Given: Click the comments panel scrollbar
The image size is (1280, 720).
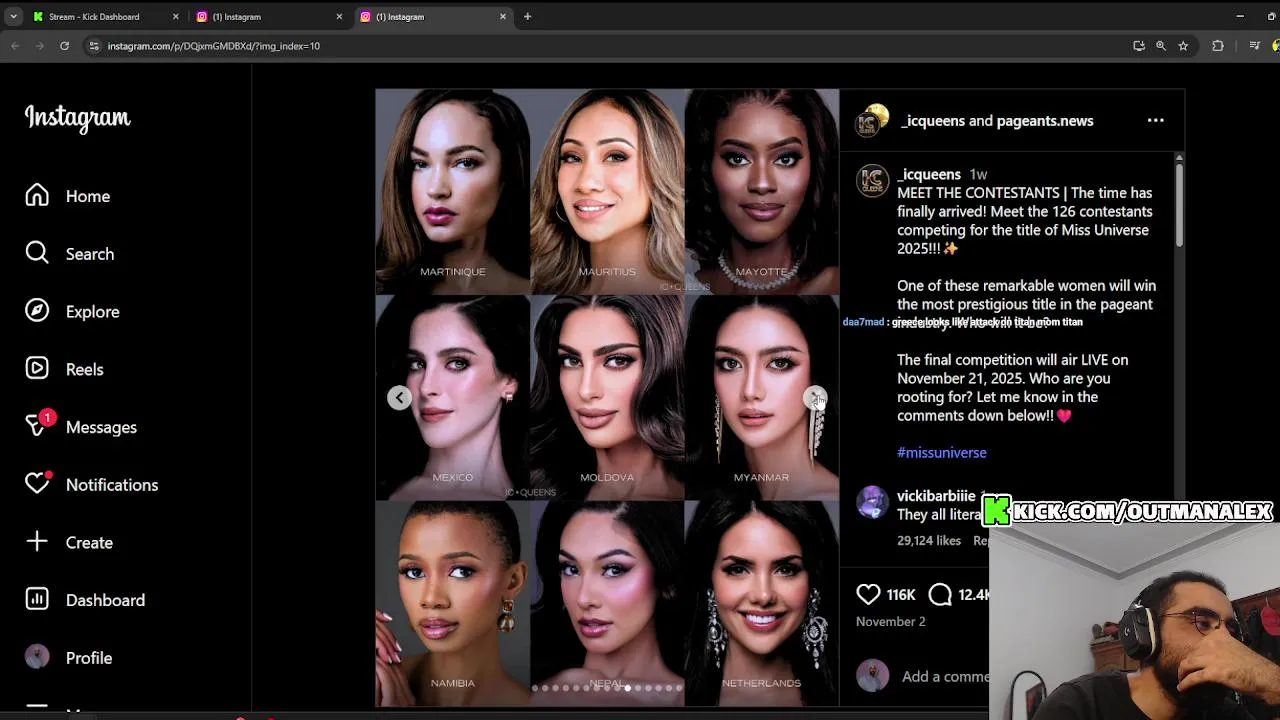Looking at the screenshot, I should [1179, 205].
